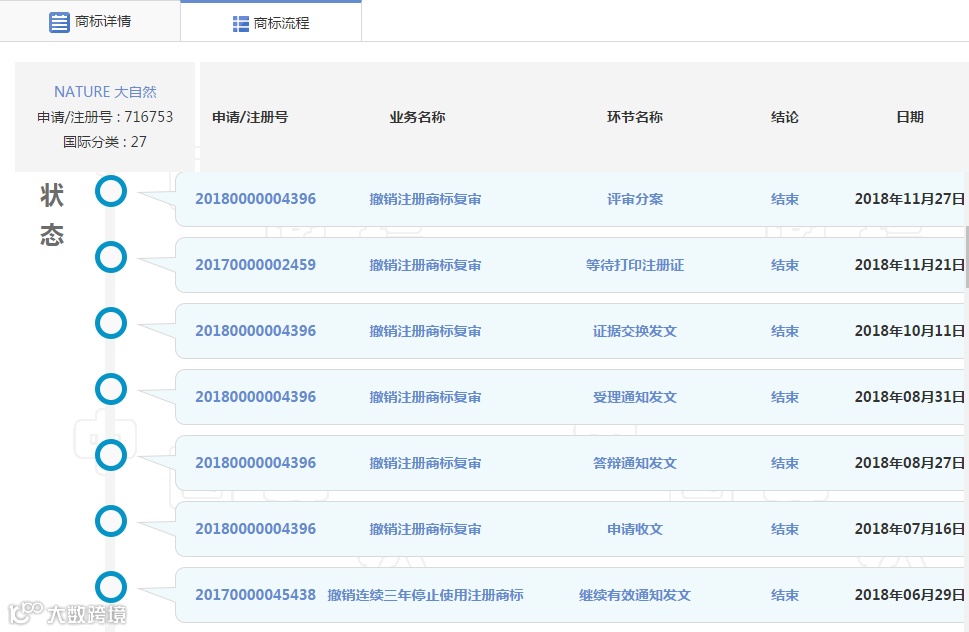Click 20180000004396 in 答辩通知发文 row
Image resolution: width=969 pixels, height=632 pixels.
pos(255,463)
